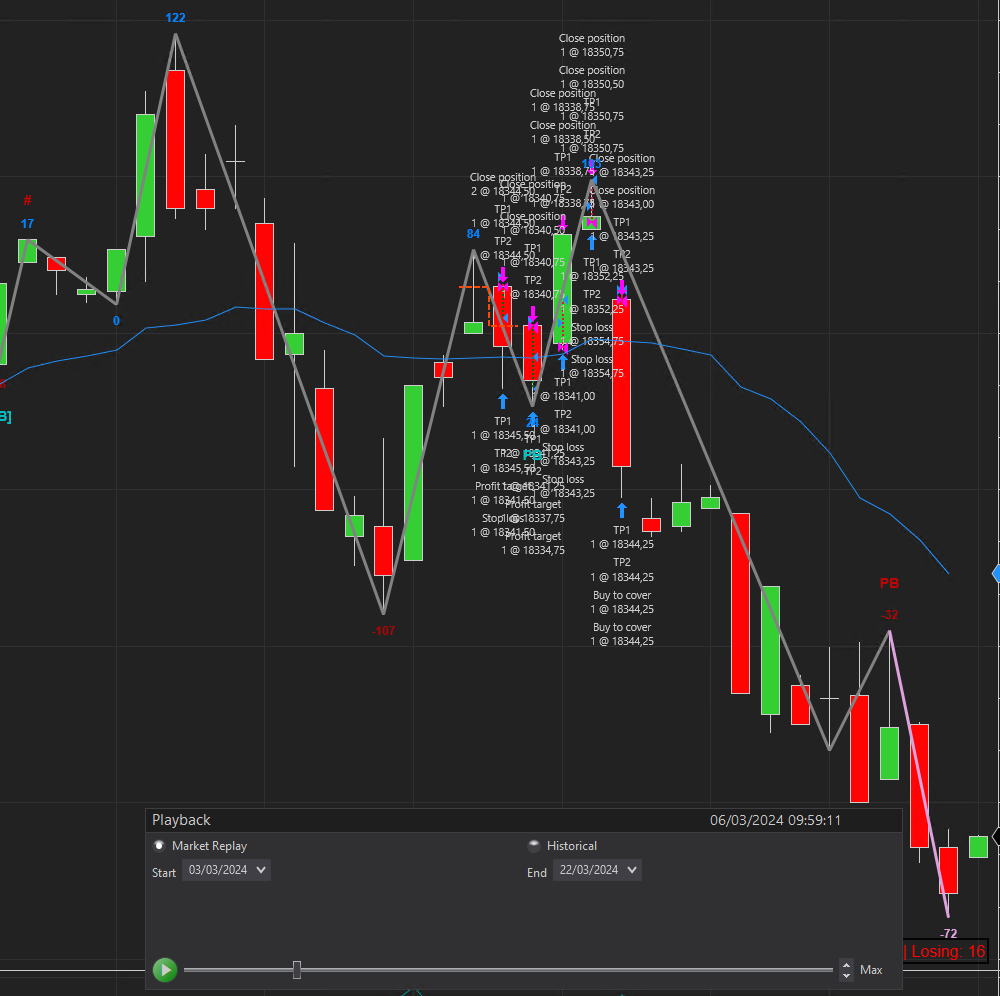Click the blue 84 swing label
Viewport: 1000px width, 996px height.
[x=473, y=234]
